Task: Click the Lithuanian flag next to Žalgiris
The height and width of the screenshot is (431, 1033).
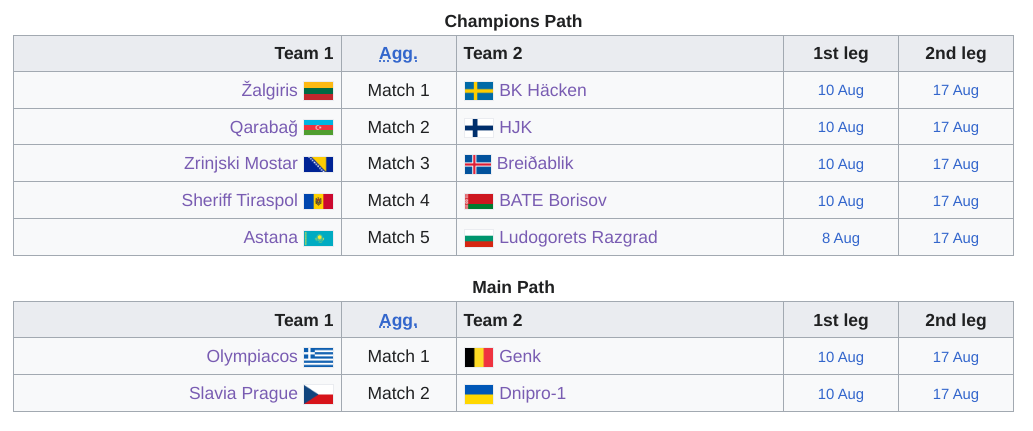Action: point(318,91)
